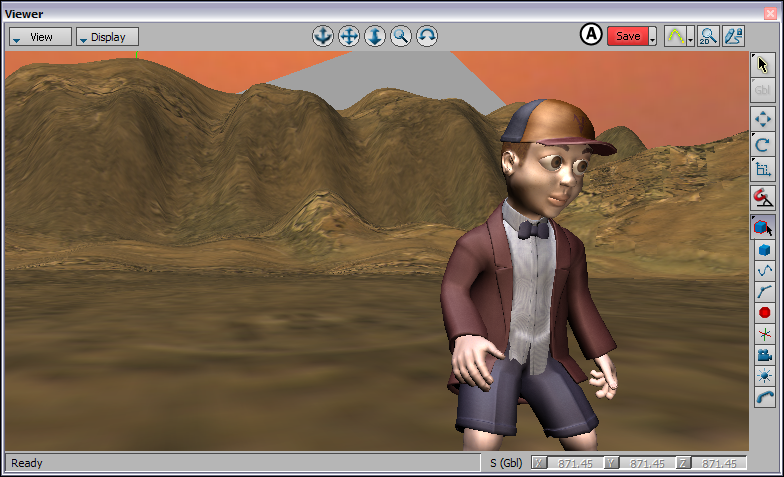Select the Zoom magnifier navigation icon
Viewport: 784px width, 477px height.
tap(400, 36)
